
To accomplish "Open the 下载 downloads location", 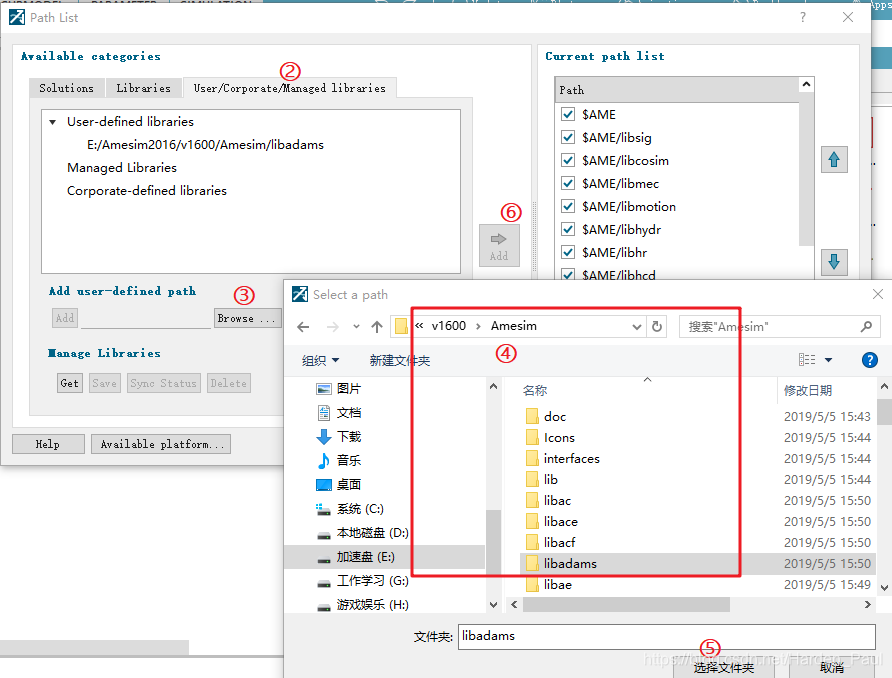I will [338, 437].
